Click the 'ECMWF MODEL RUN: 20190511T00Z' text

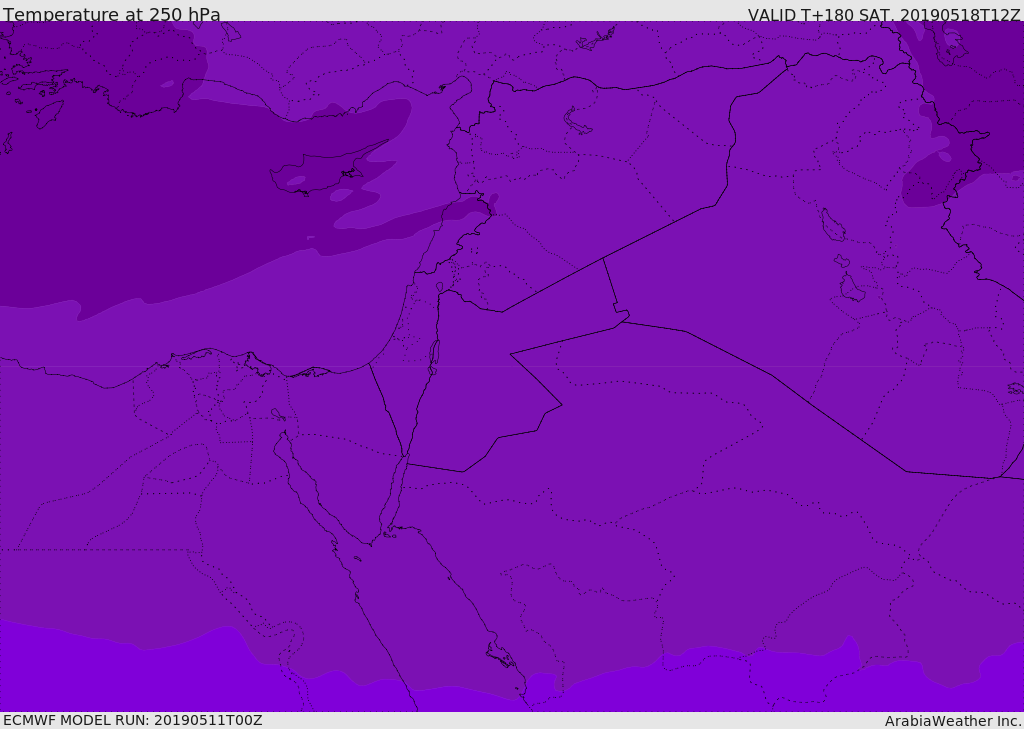(x=133, y=720)
